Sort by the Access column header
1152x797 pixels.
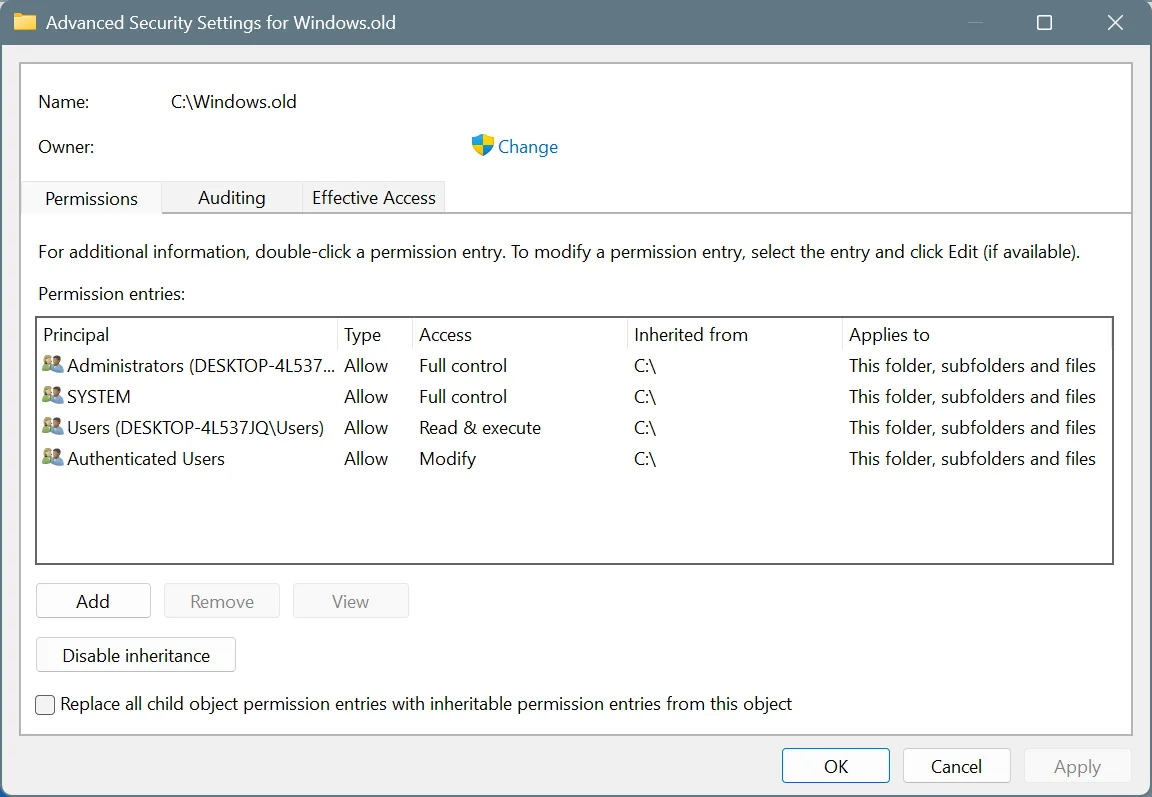(519, 334)
